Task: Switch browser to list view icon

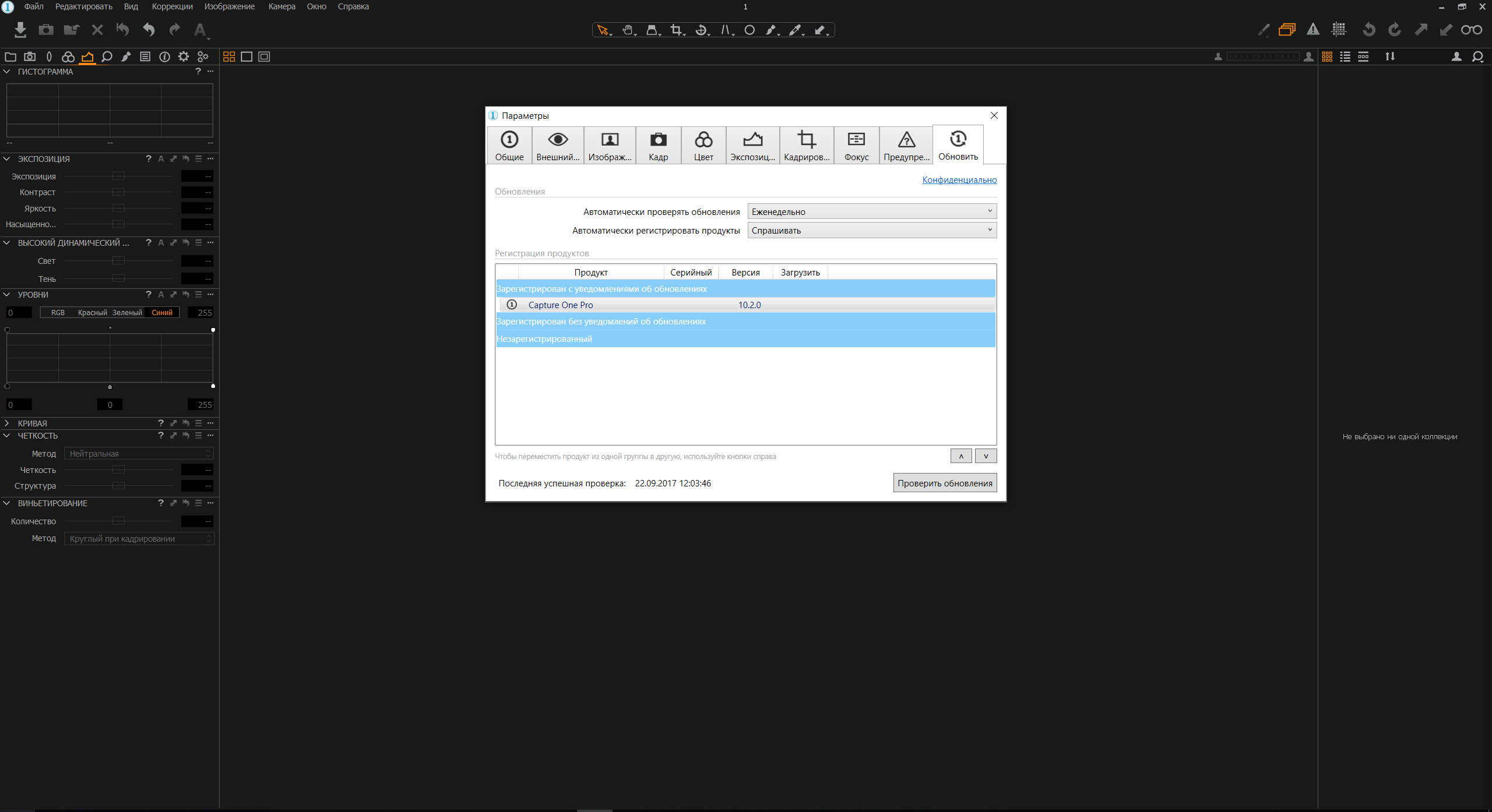Action: (1345, 57)
